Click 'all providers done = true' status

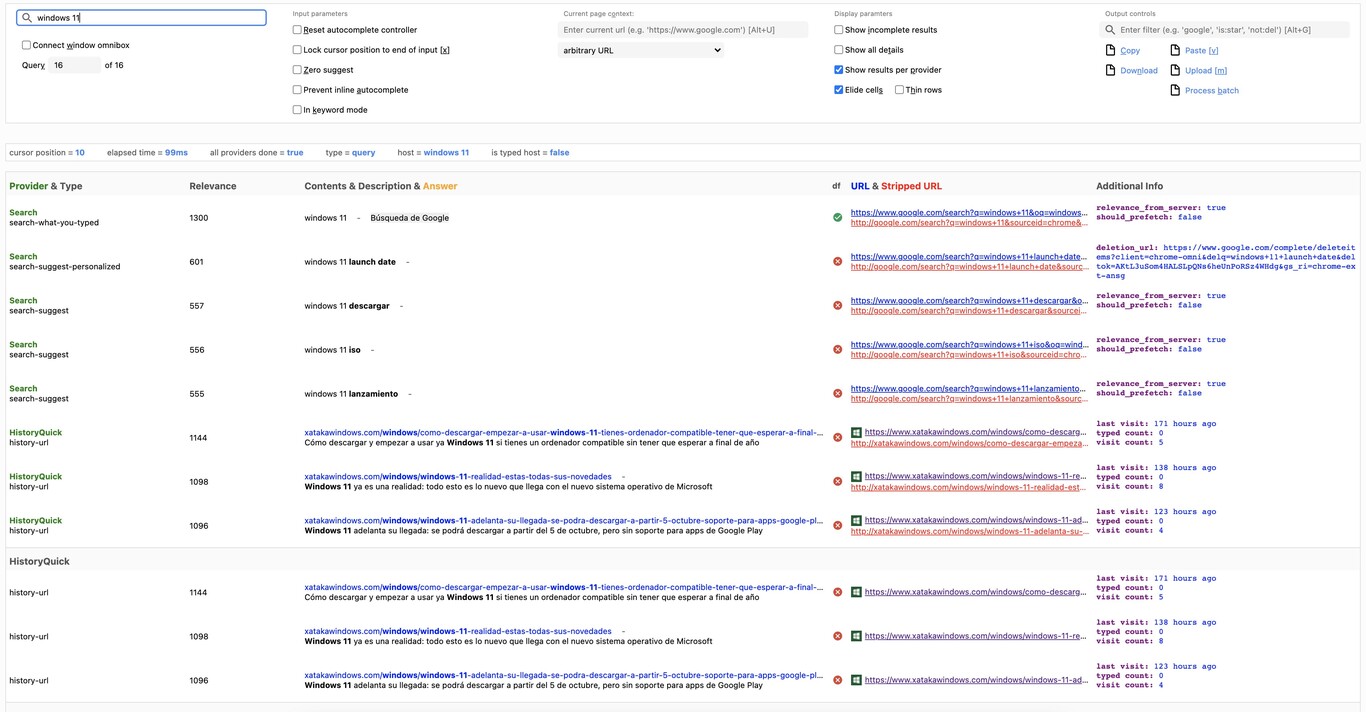click(256, 152)
